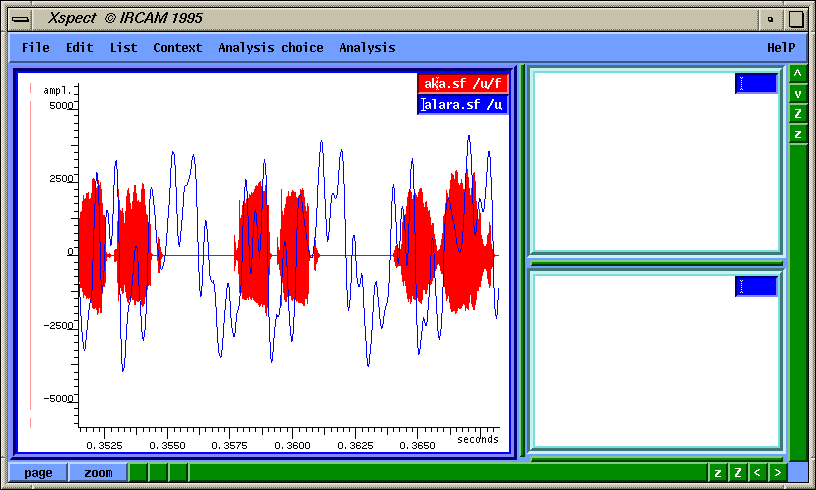Viewport: 816px width, 490px height.
Task: Maximize the Xspect window
Action: pyautogui.click(x=796, y=19)
